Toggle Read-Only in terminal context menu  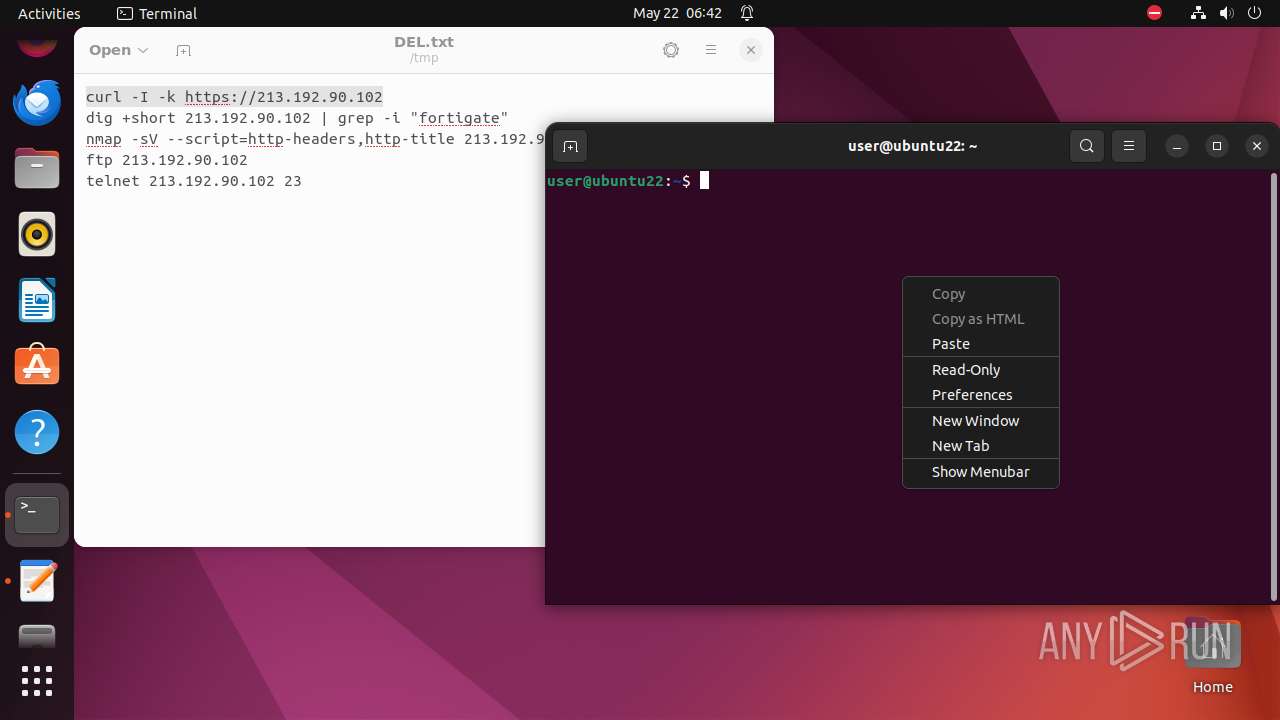[x=981, y=369]
